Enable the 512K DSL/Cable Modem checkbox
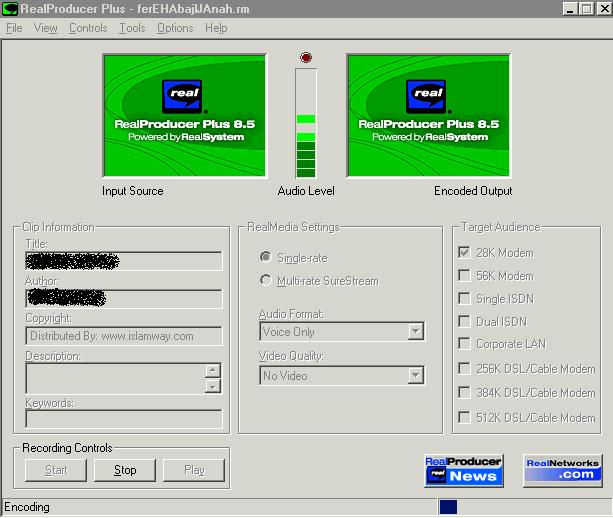Image resolution: width=613 pixels, height=518 pixels. tap(464, 417)
